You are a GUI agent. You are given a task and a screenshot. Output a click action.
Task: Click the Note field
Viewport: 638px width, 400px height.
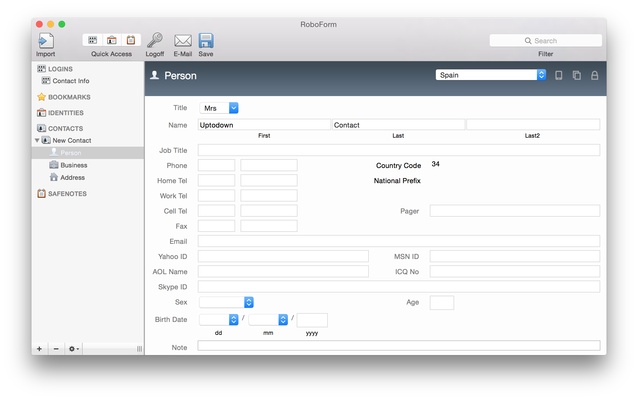399,346
